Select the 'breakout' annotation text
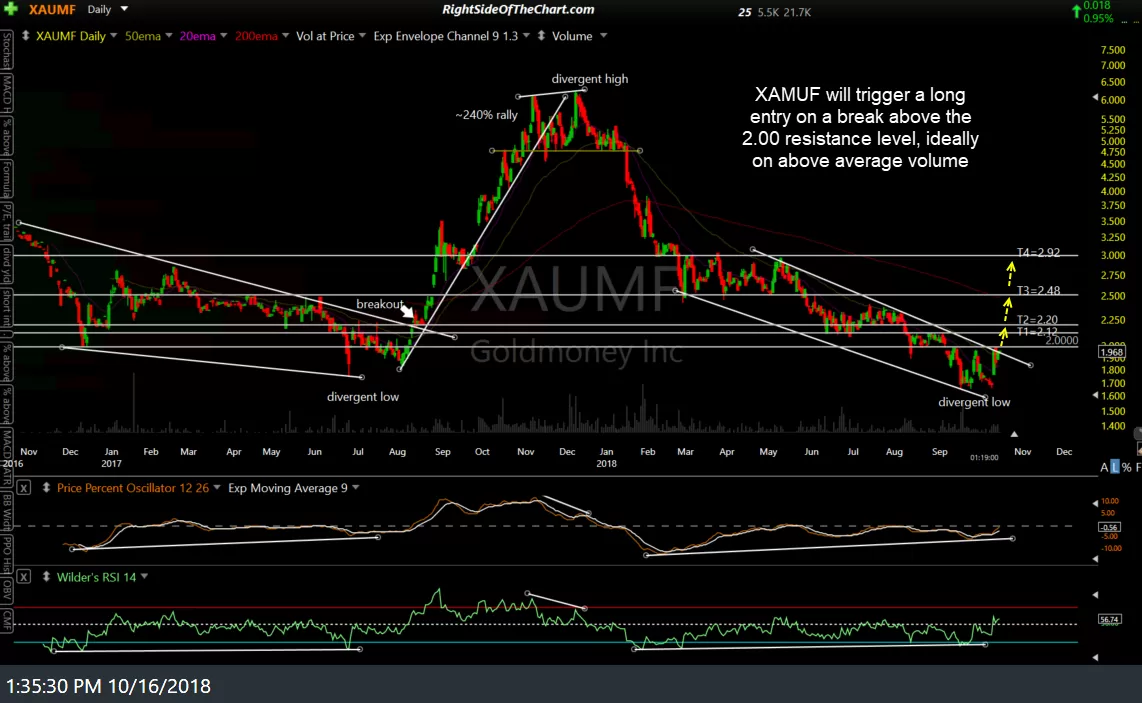 379,304
